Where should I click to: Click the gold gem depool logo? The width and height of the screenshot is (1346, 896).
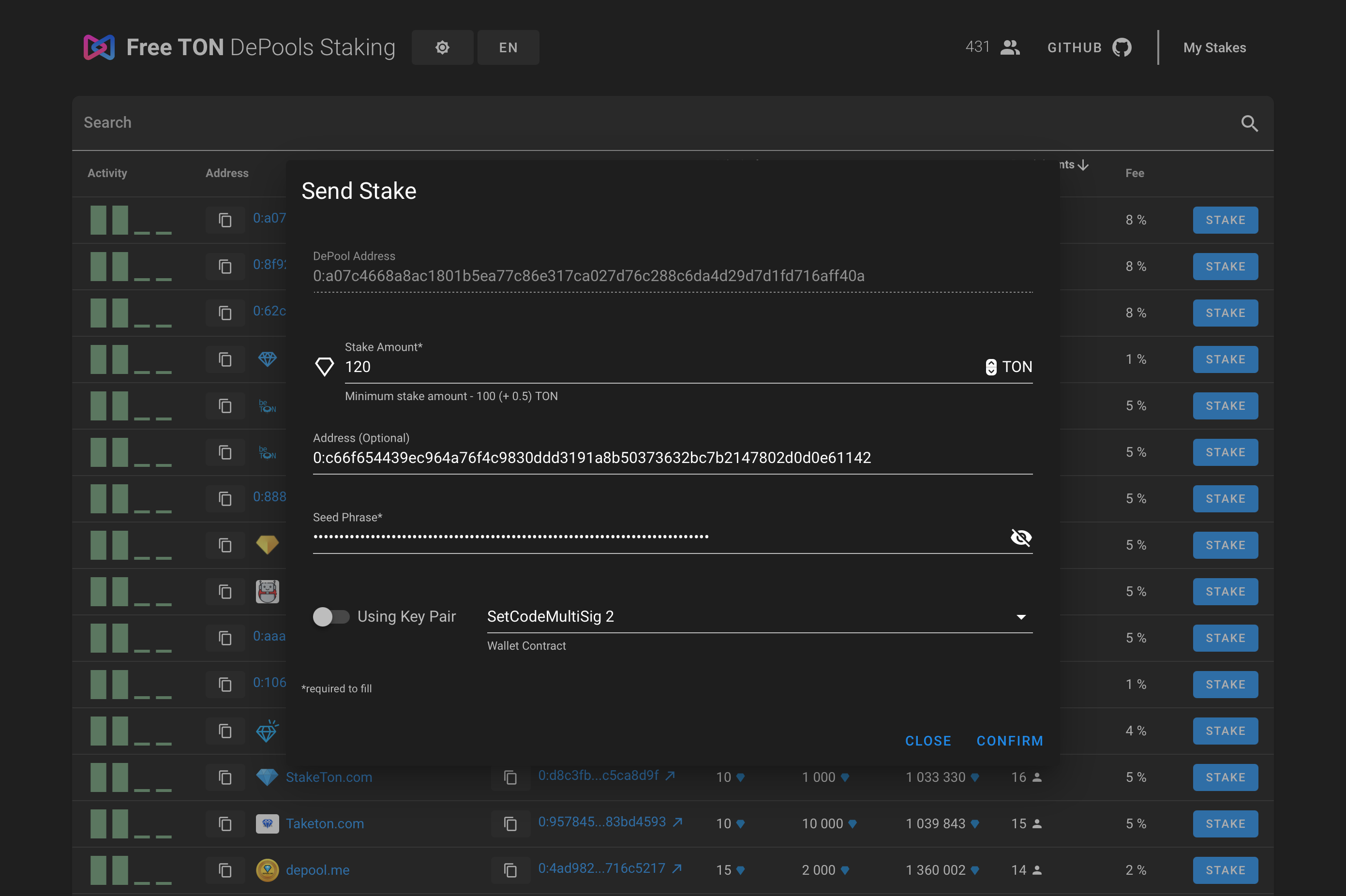tap(267, 545)
